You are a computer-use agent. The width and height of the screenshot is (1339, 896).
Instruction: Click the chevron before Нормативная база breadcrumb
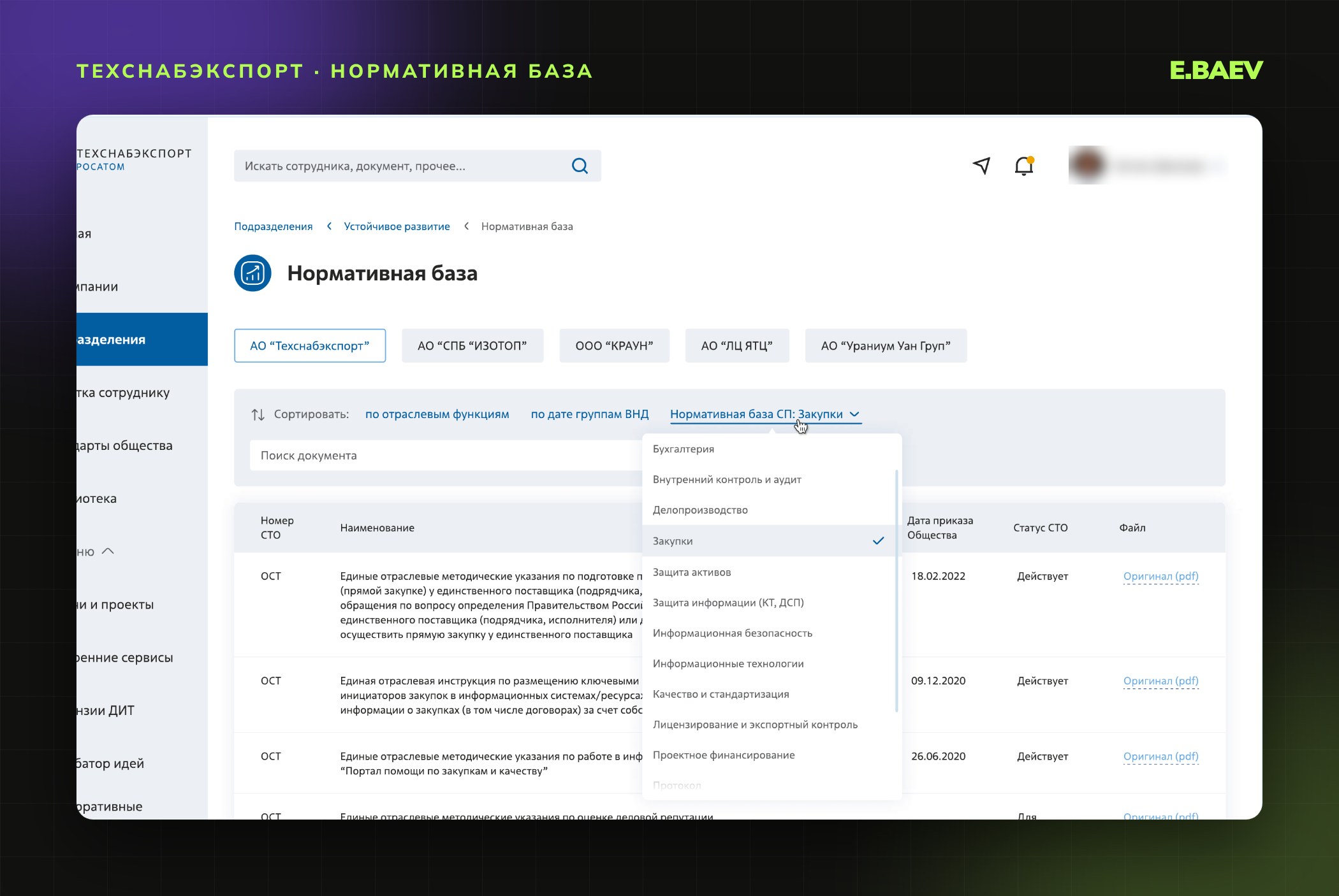tap(466, 226)
